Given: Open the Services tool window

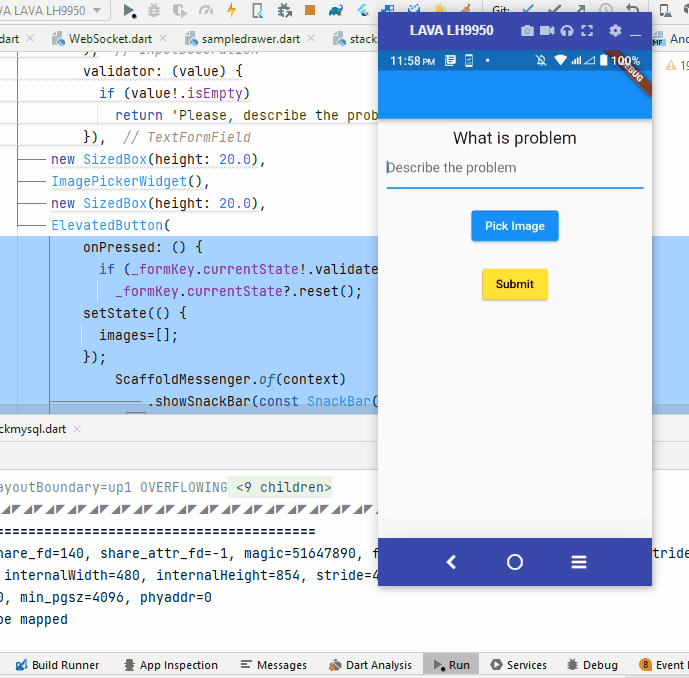Looking at the screenshot, I should point(519,665).
